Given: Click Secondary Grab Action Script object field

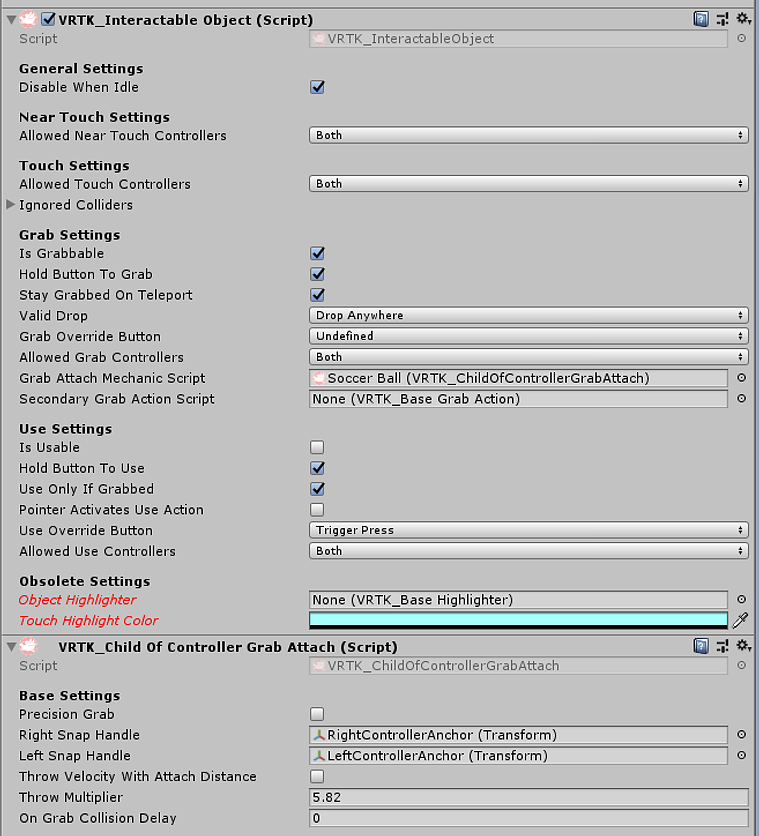Looking at the screenshot, I should pos(518,399).
